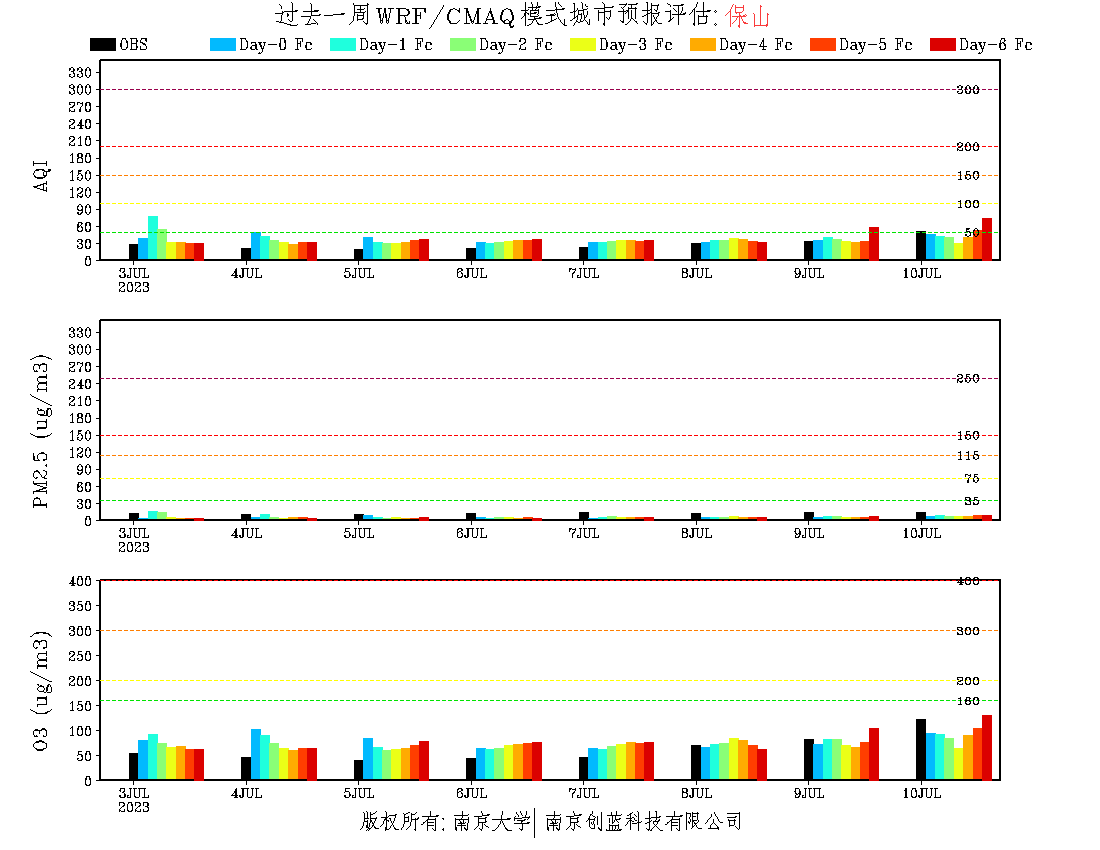Viewport: 1100px width, 850px height.
Task: Click the Day-6 Fc legend label
Action: pyautogui.click(x=995, y=45)
